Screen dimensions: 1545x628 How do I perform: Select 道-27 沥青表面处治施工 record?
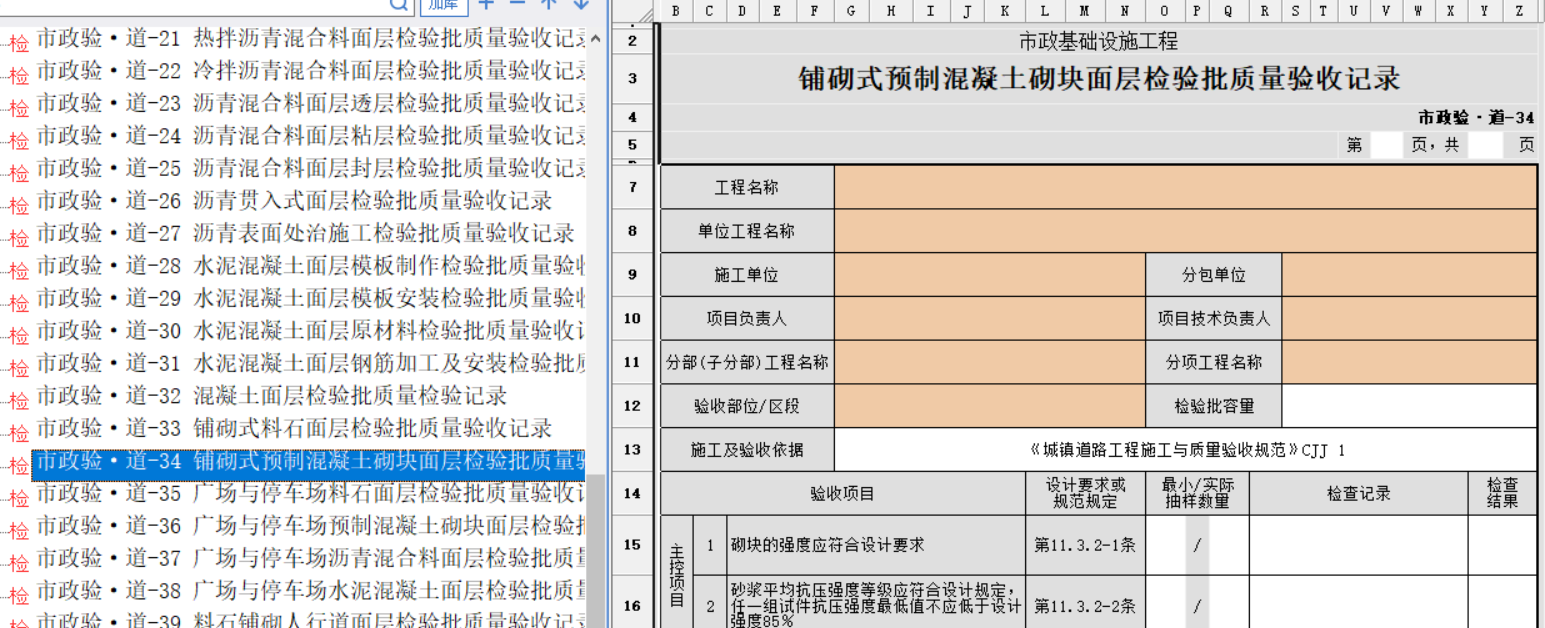tap(305, 233)
